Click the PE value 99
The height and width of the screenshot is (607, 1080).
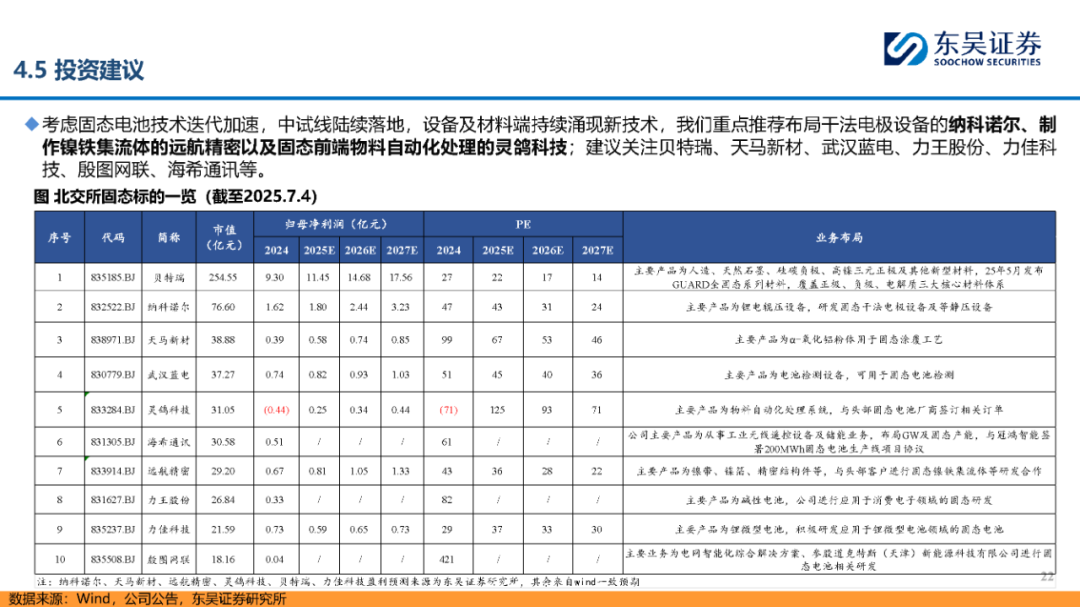[447, 340]
